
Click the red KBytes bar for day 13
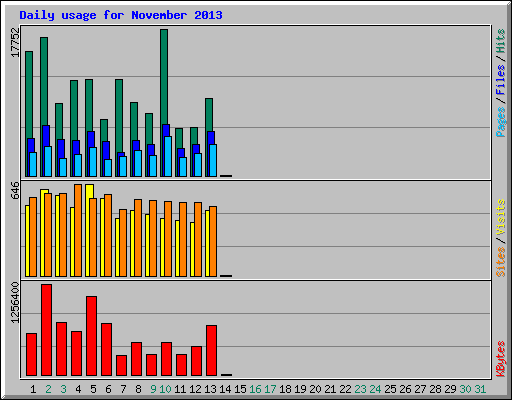211,351
